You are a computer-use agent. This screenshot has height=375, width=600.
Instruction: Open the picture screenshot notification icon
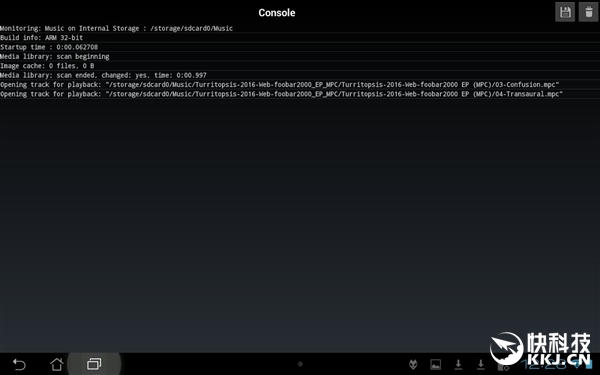tap(435, 364)
